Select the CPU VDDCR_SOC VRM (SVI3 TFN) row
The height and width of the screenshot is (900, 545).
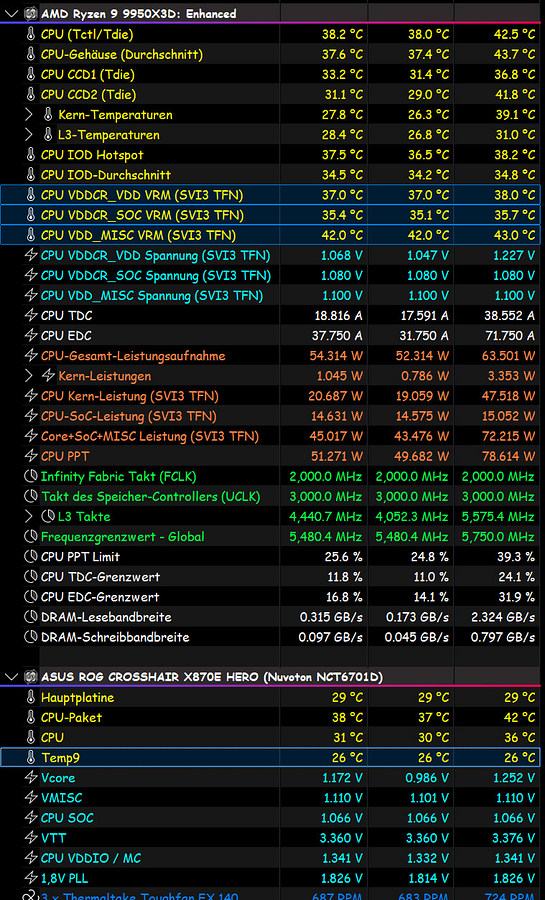(x=272, y=215)
